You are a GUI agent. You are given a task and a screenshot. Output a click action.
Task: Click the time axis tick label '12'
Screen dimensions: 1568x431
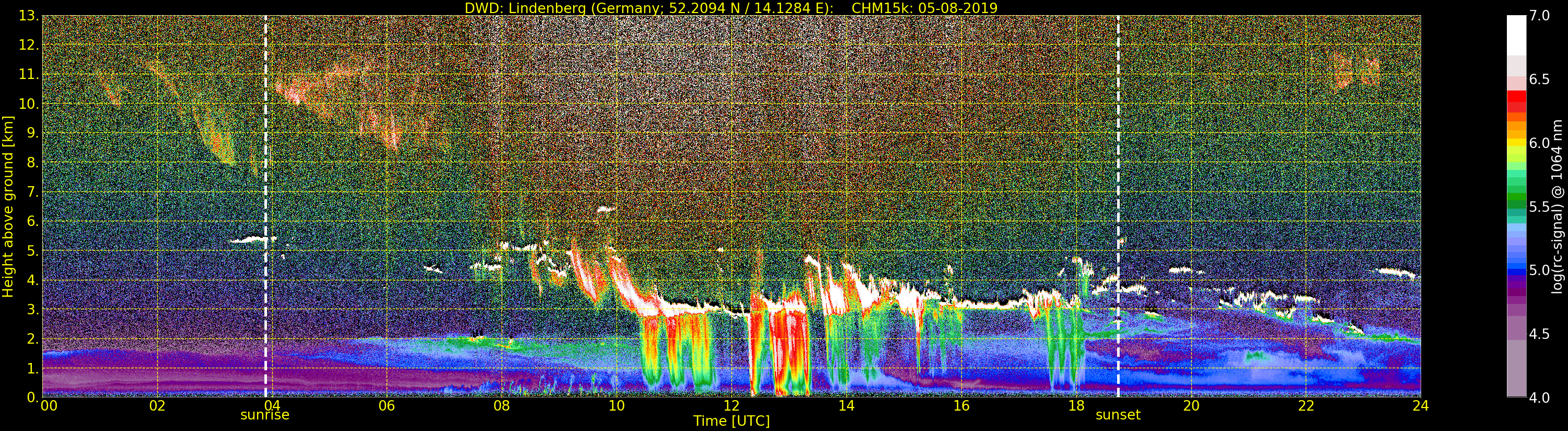coord(731,405)
